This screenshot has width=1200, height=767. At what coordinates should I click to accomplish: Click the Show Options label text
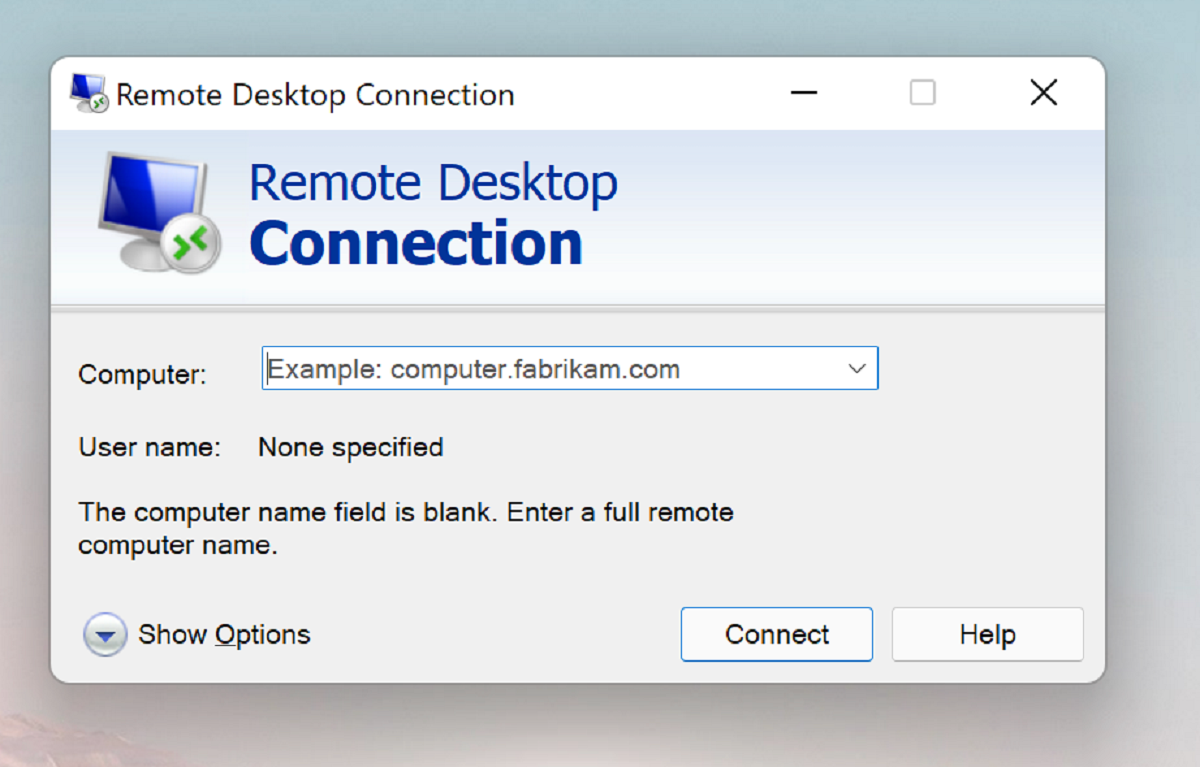(x=224, y=634)
